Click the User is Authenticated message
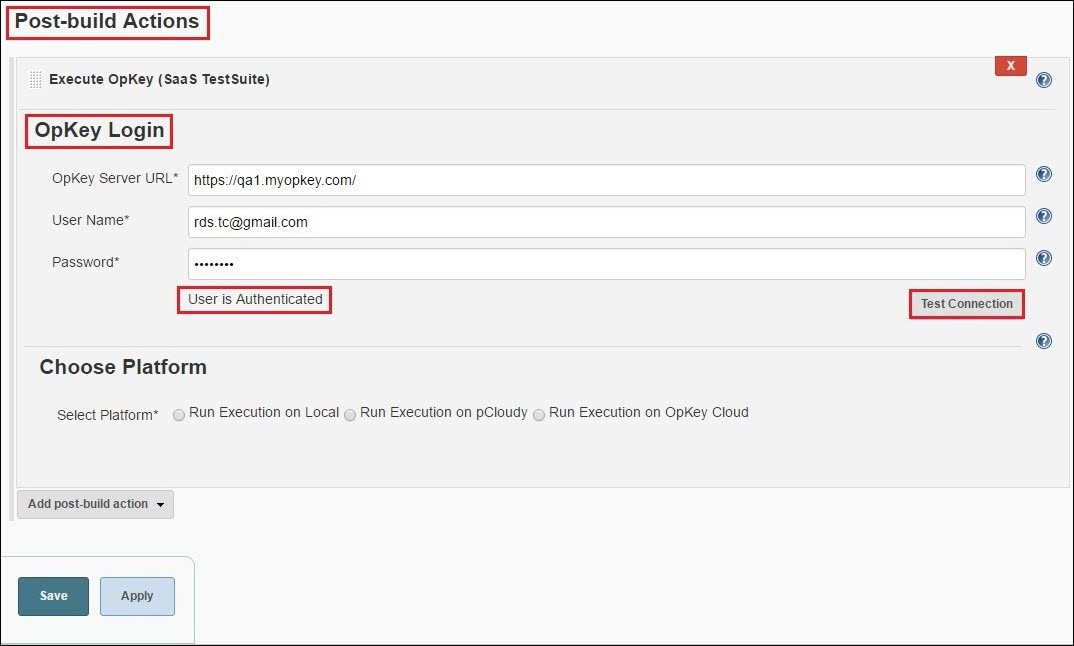The height and width of the screenshot is (646, 1074). coord(255,299)
